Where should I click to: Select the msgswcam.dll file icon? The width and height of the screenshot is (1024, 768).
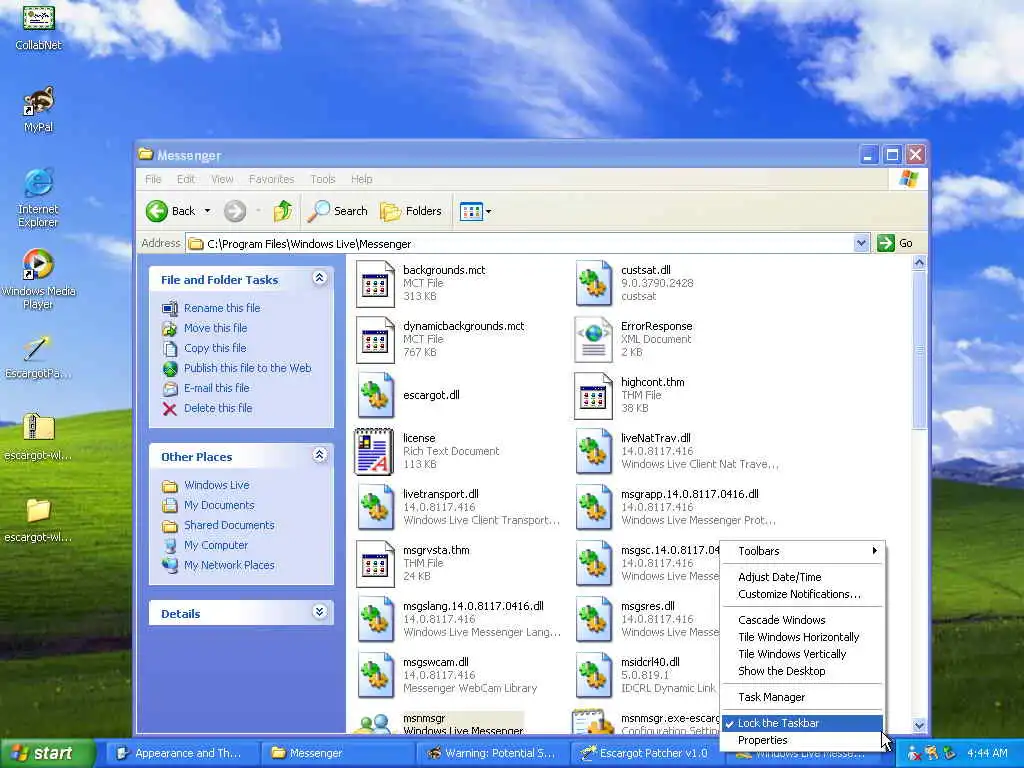coord(375,675)
